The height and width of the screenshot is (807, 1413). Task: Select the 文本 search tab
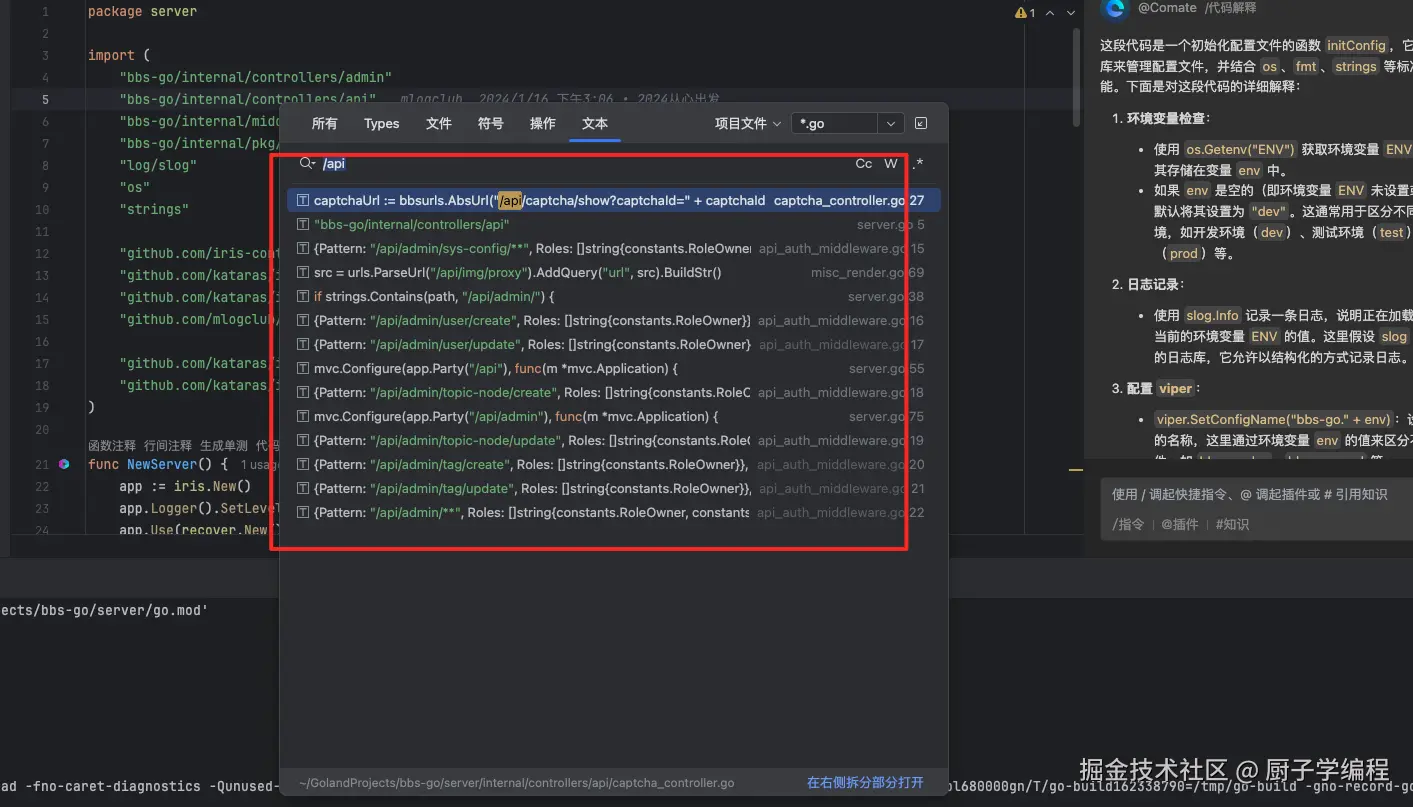[x=595, y=123]
